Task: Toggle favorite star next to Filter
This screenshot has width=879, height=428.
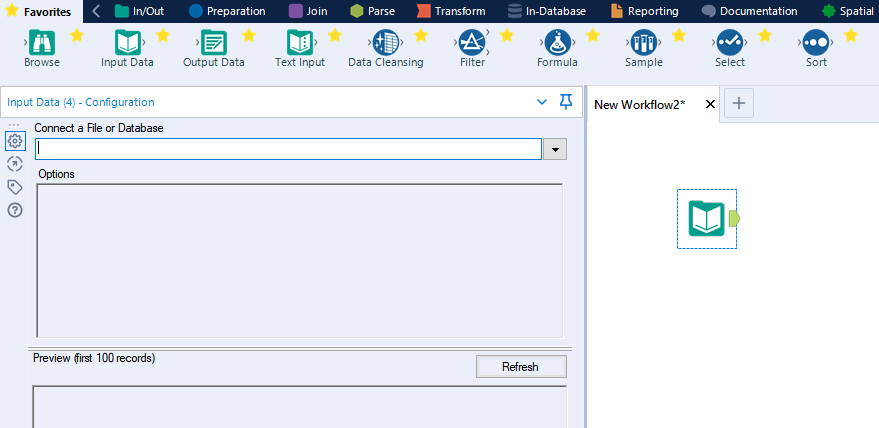Action: click(x=507, y=35)
